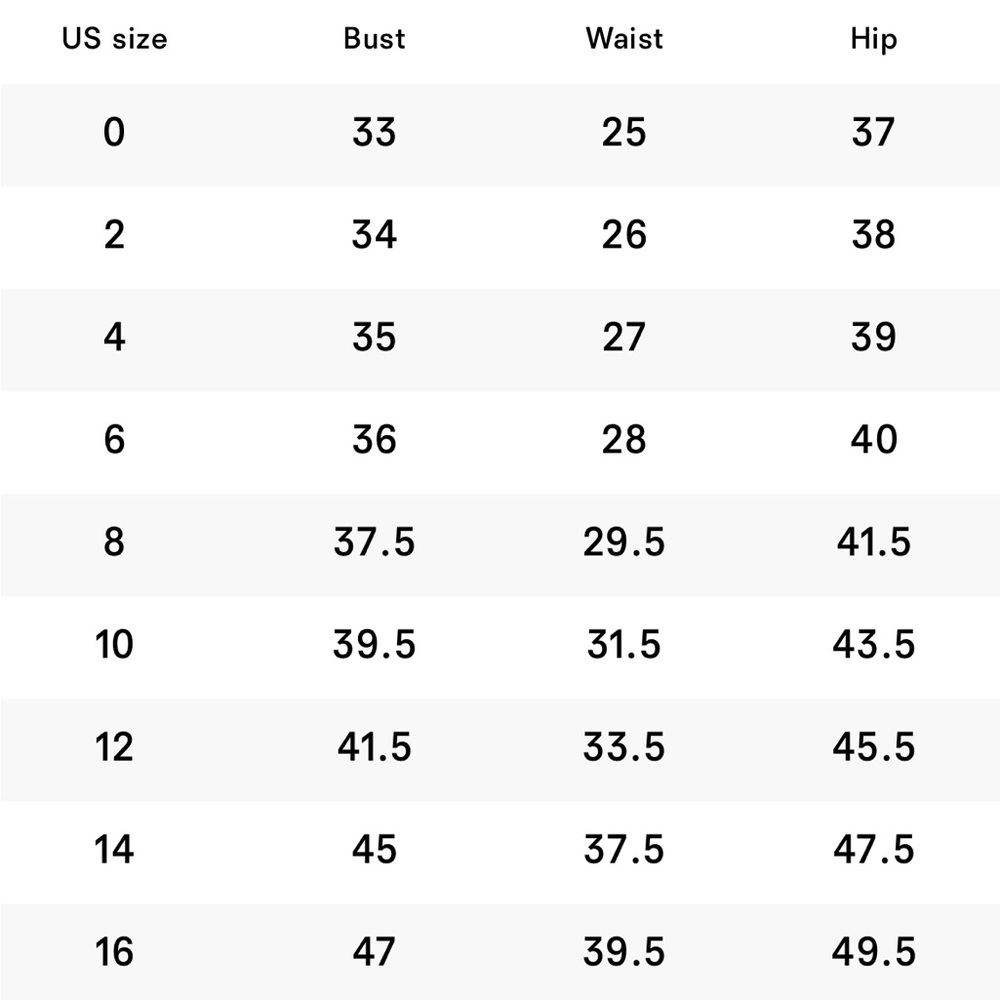Select the size 12 row label
Screen dimensions: 1000x1000
pyautogui.click(x=114, y=747)
